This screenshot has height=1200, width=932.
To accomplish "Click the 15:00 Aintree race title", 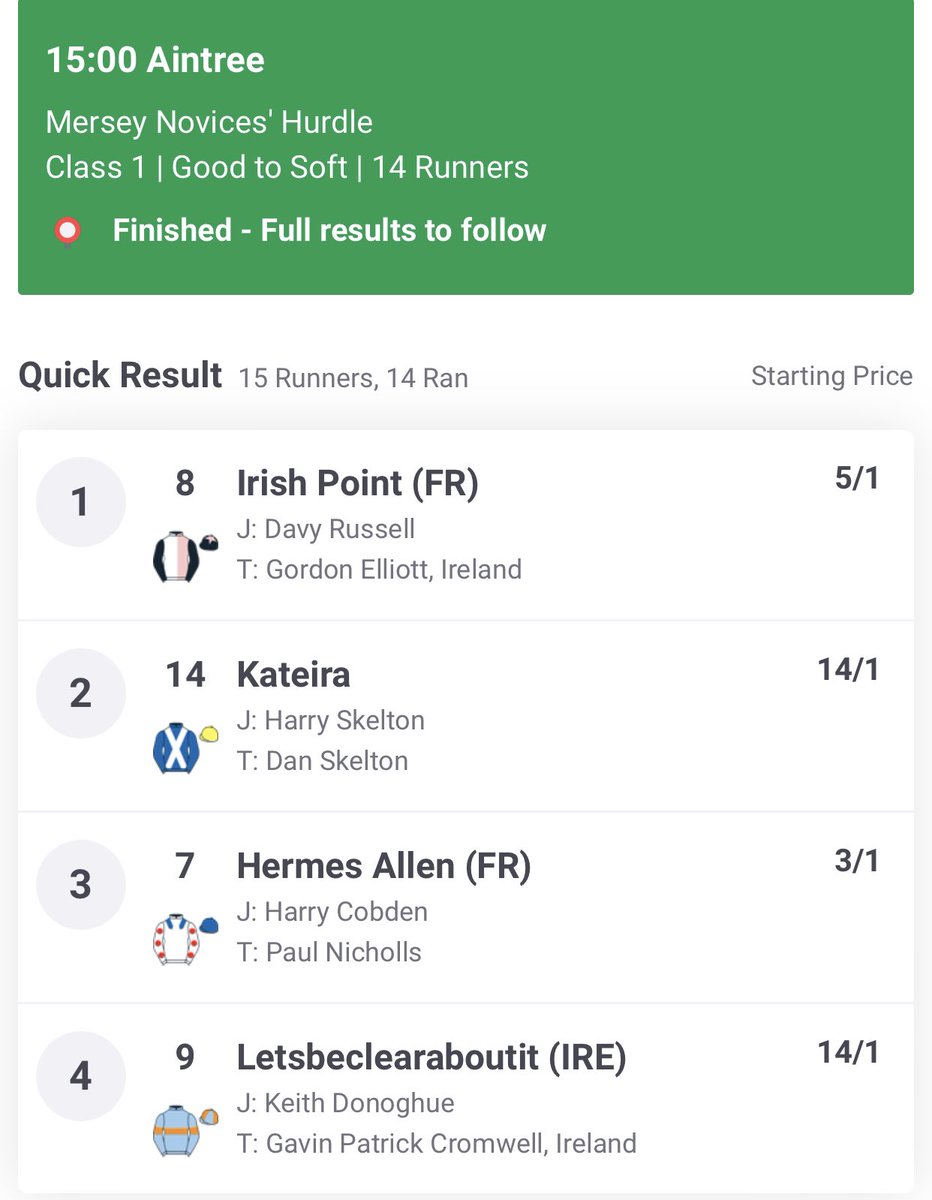I will (155, 60).
